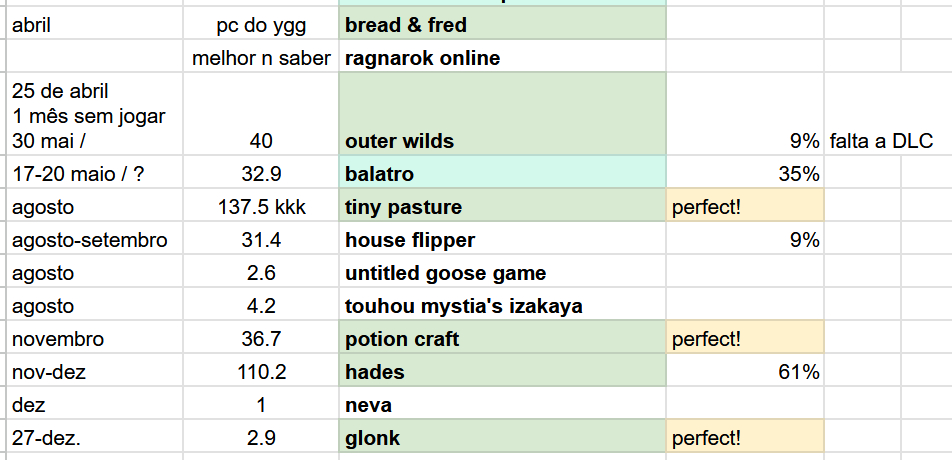Select the 'melhor n saber' cell
952x460 pixels.
pyautogui.click(x=261, y=58)
